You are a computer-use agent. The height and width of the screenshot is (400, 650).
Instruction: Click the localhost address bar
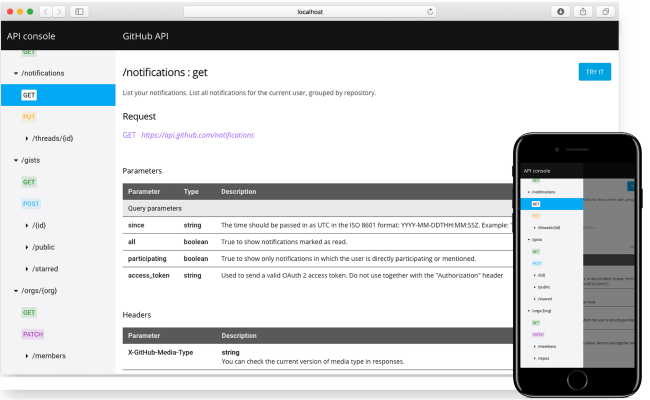pyautogui.click(x=310, y=12)
